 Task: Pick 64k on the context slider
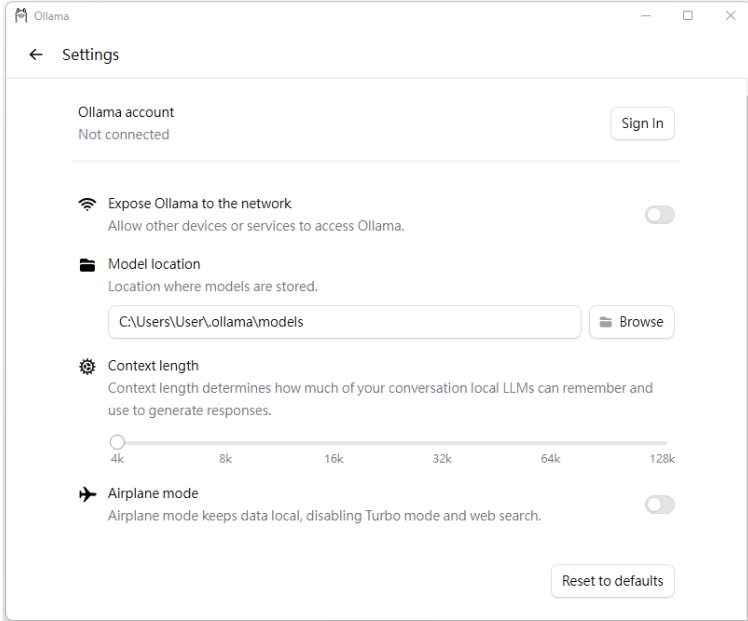pyautogui.click(x=551, y=442)
